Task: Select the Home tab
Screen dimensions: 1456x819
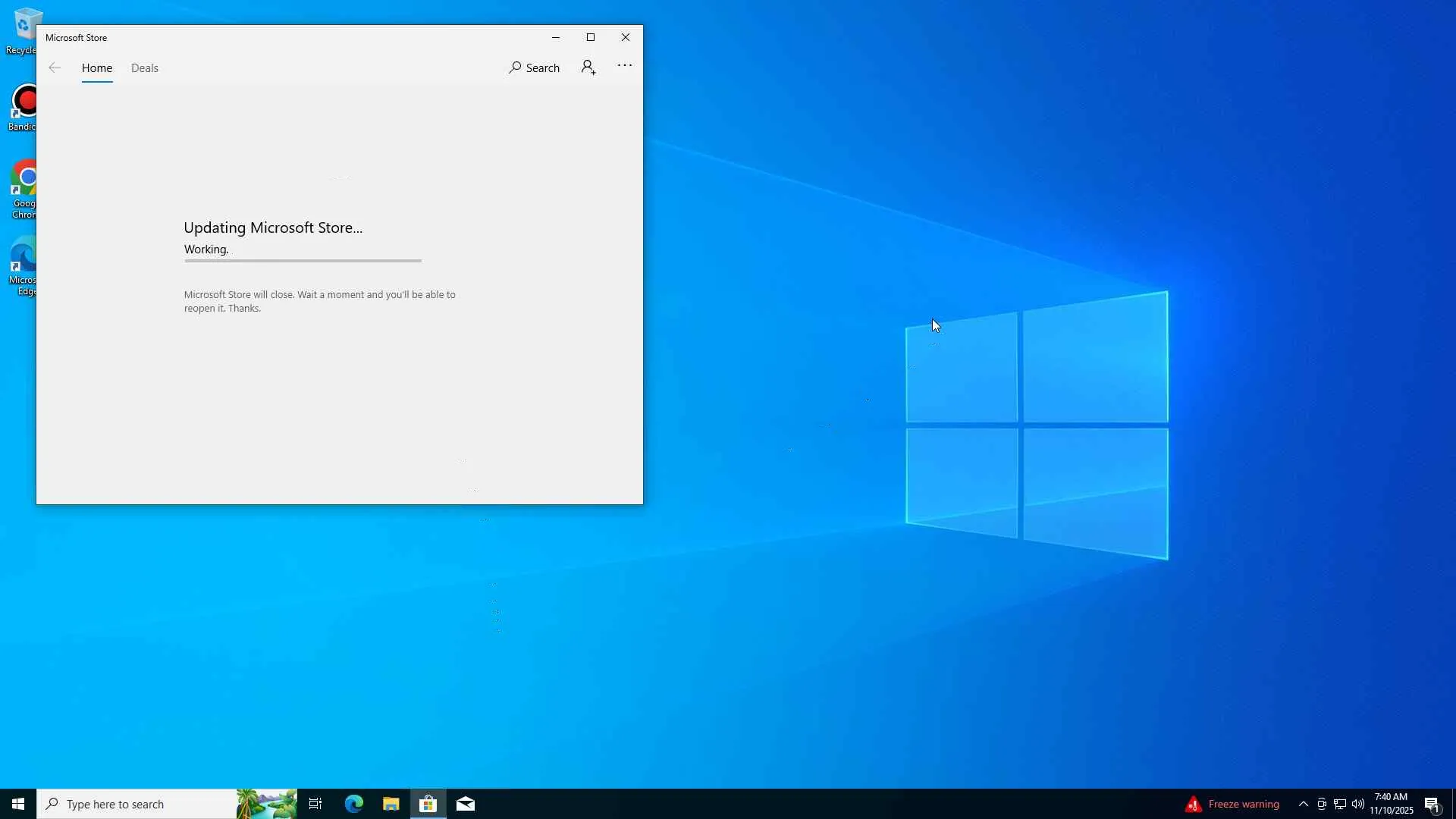Action: [x=97, y=68]
